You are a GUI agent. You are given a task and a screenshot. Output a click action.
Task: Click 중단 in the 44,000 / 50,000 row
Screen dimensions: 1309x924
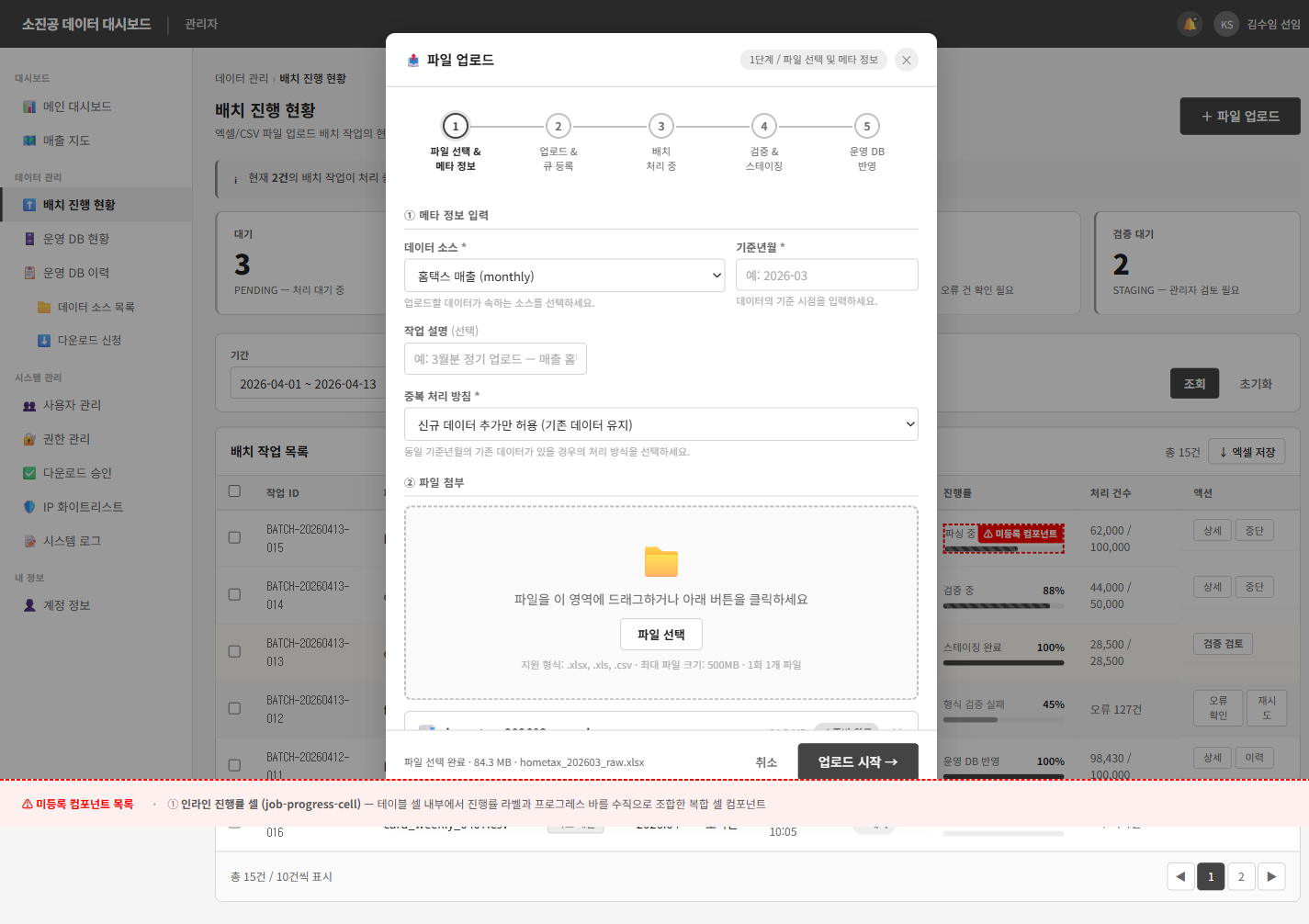(1254, 587)
